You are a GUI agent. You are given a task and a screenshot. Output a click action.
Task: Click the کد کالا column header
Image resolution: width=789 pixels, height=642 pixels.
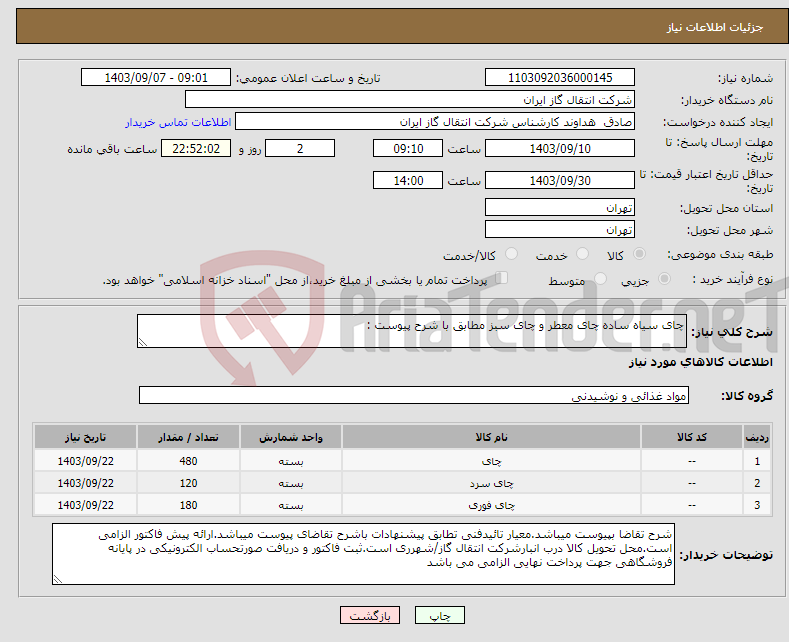(x=692, y=437)
